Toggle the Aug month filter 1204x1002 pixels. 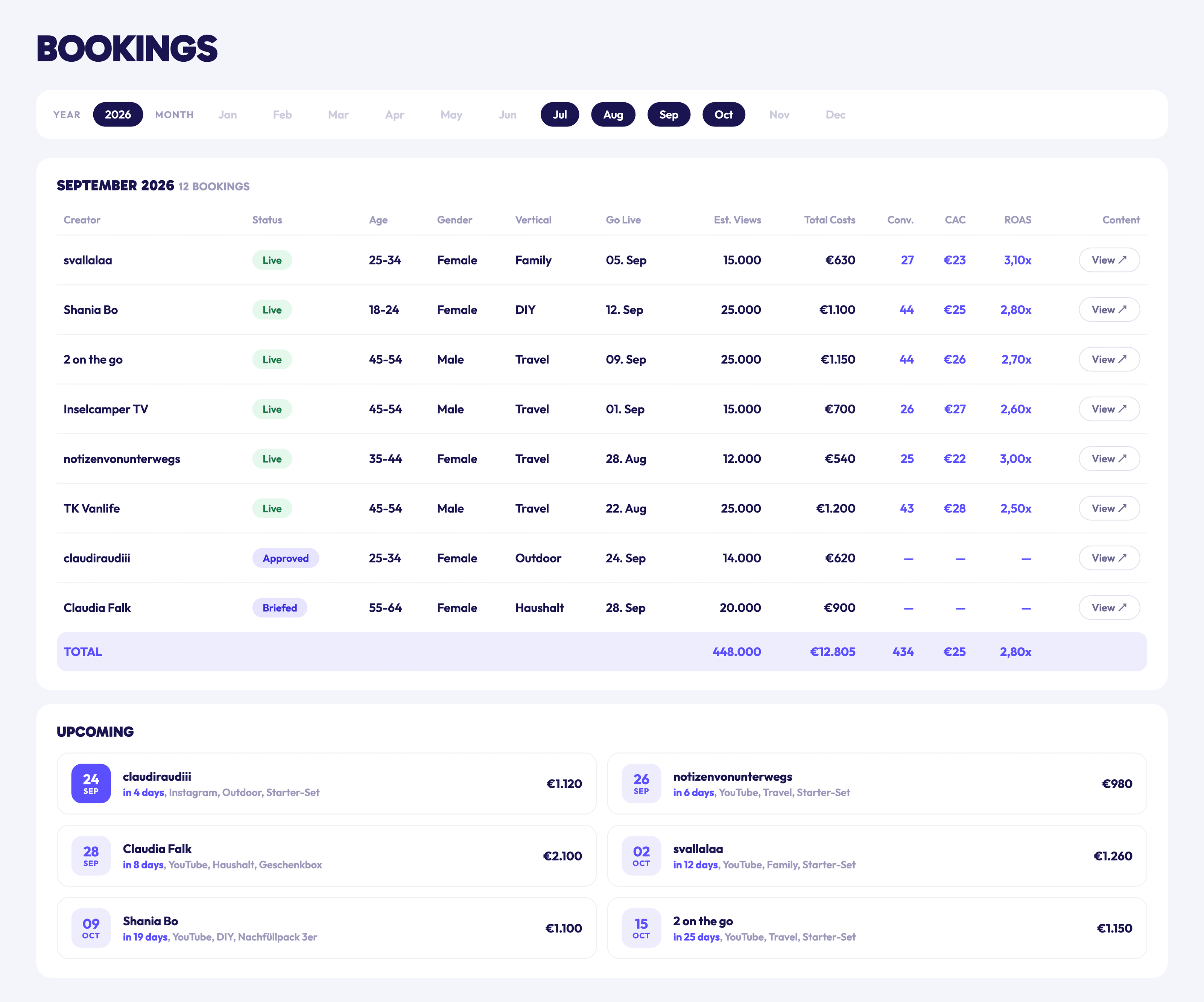613,115
